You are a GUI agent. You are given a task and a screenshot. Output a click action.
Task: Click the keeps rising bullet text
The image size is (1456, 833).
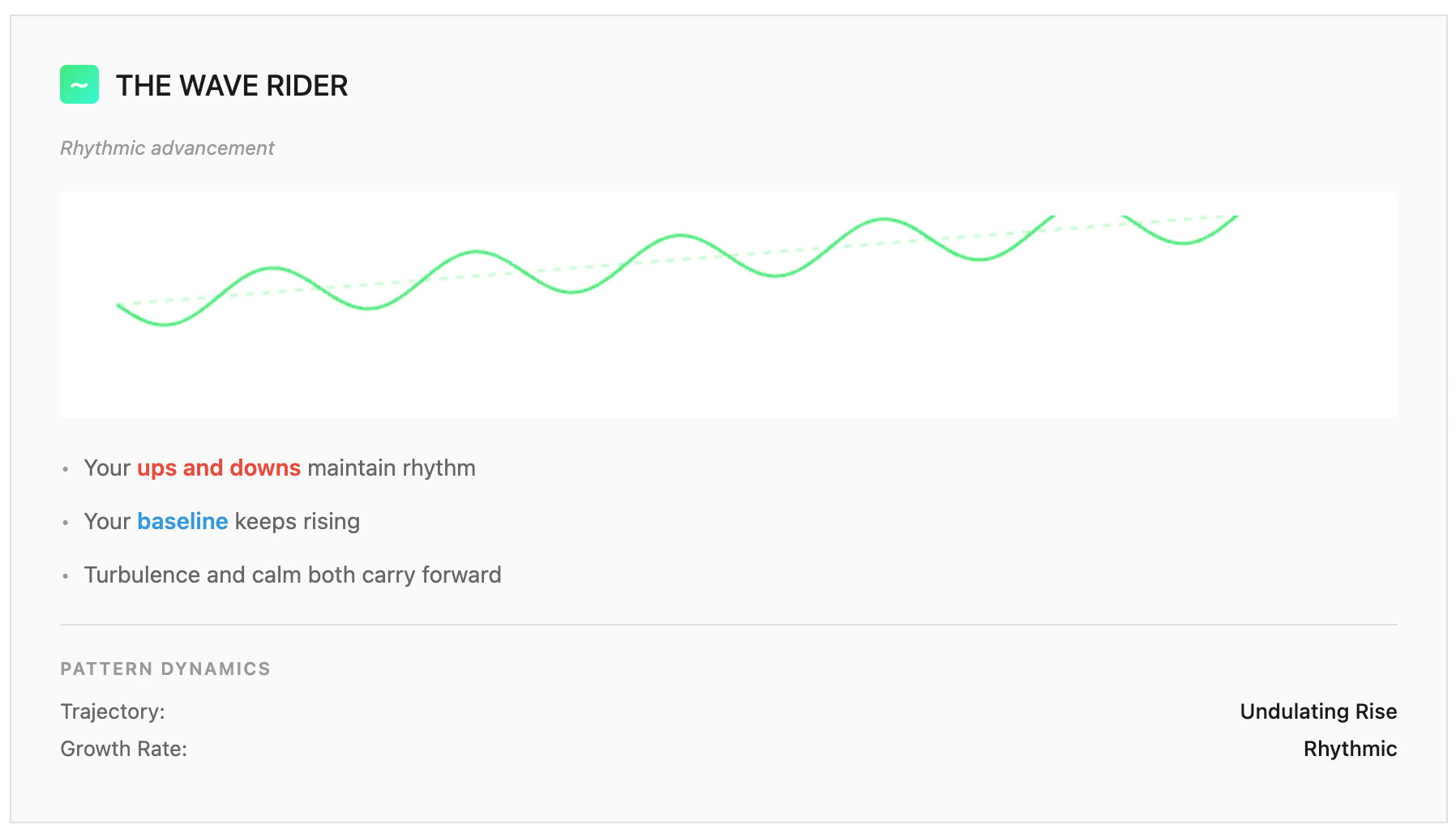pos(298,522)
